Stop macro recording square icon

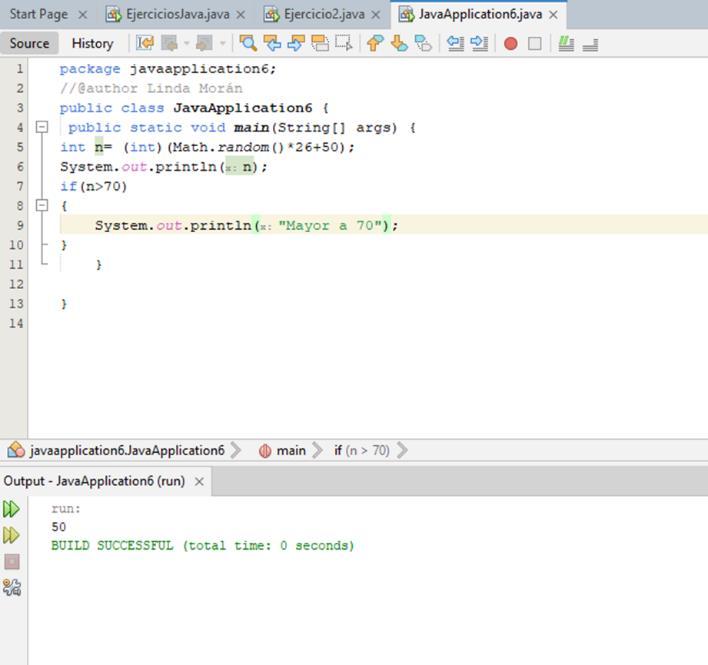tap(535, 44)
